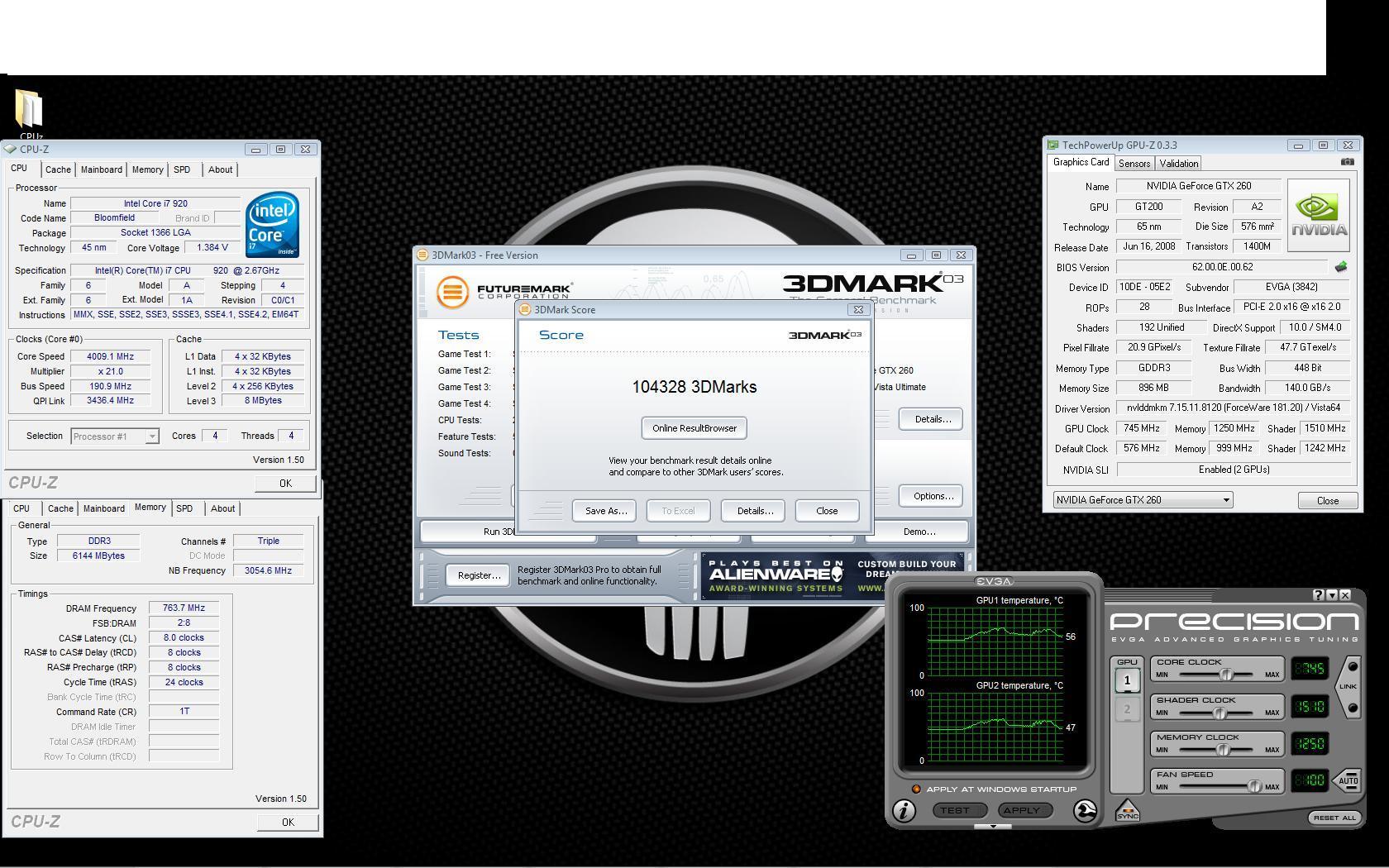Image resolution: width=1389 pixels, height=868 pixels.
Task: Click Demo button in 3DMark03
Action: click(x=919, y=532)
